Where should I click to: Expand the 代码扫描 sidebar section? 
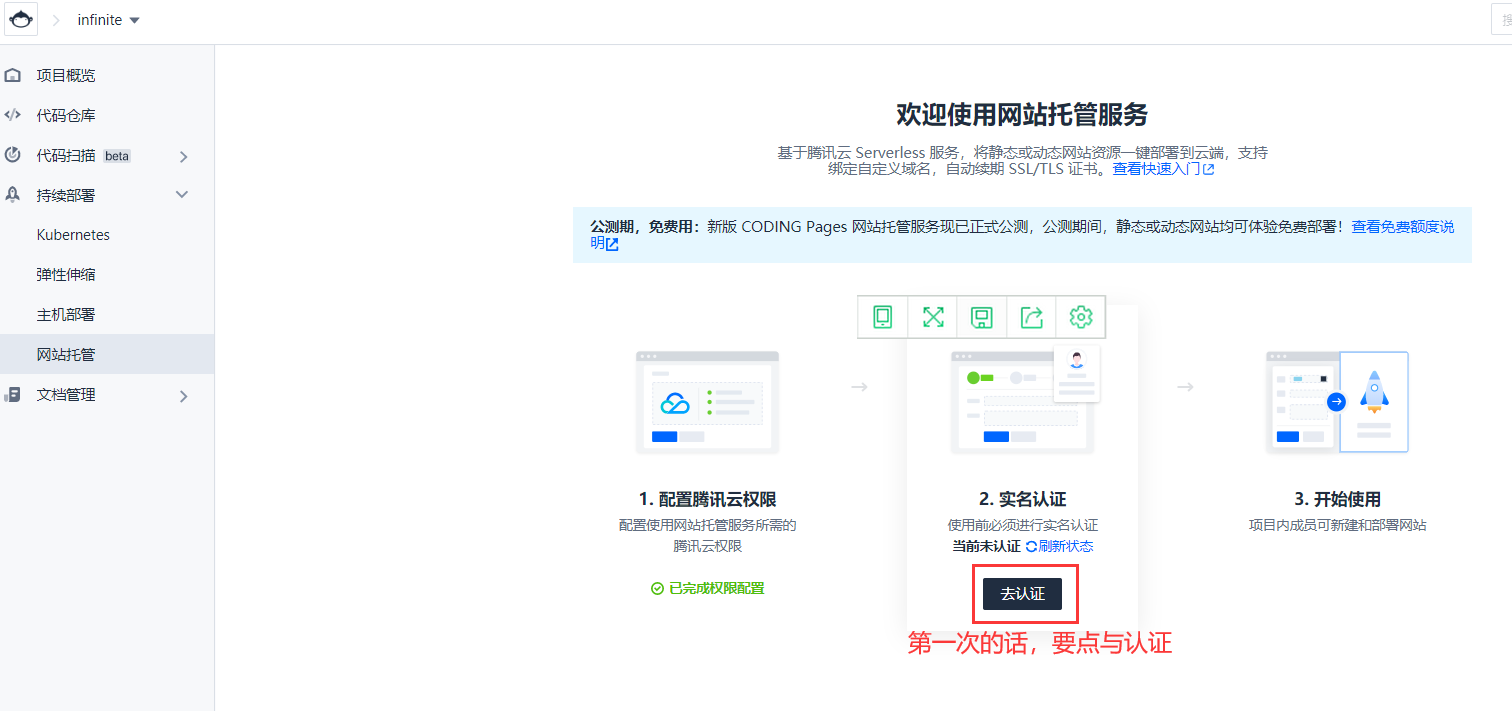pyautogui.click(x=183, y=155)
